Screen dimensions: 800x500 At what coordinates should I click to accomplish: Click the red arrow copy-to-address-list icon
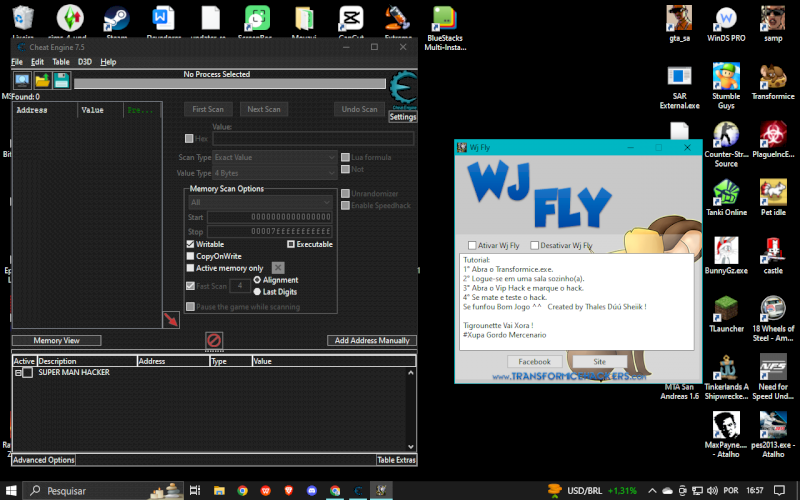point(171,320)
